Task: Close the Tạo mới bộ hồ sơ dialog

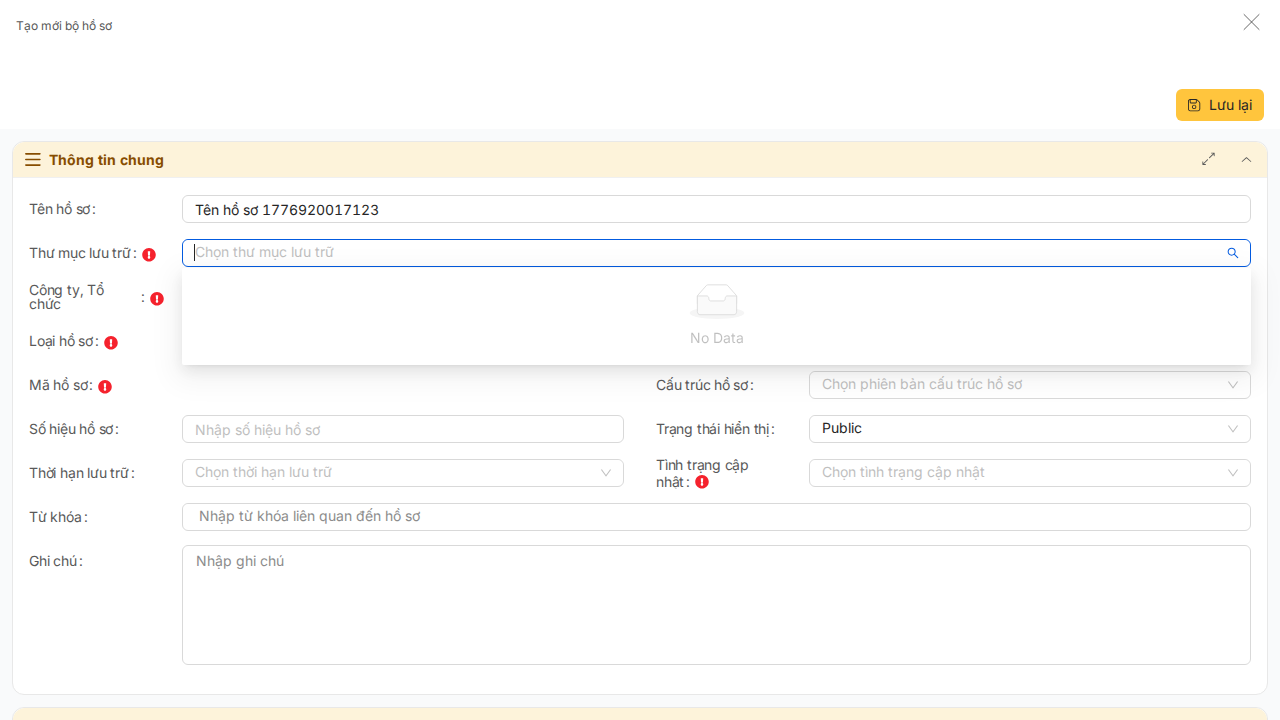Action: (1251, 22)
